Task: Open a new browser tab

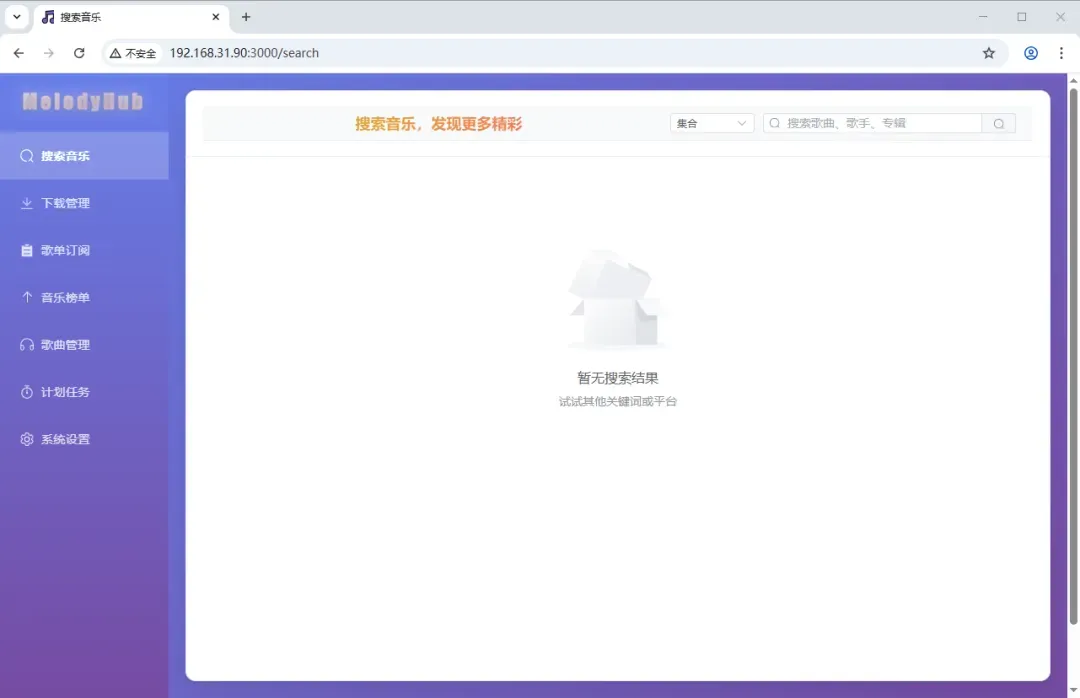Action: pos(246,17)
